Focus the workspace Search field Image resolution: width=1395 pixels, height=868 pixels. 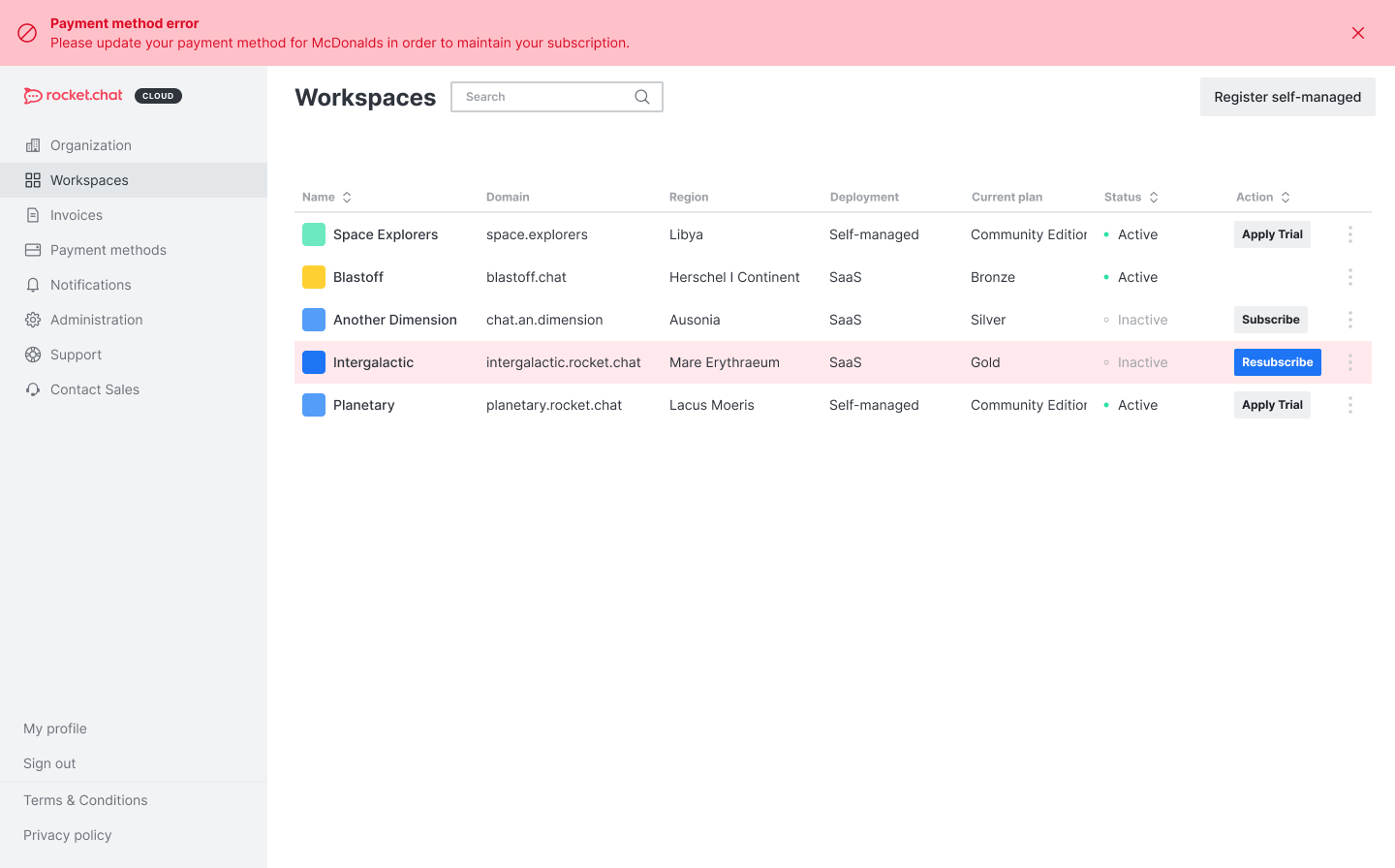pyautogui.click(x=542, y=97)
